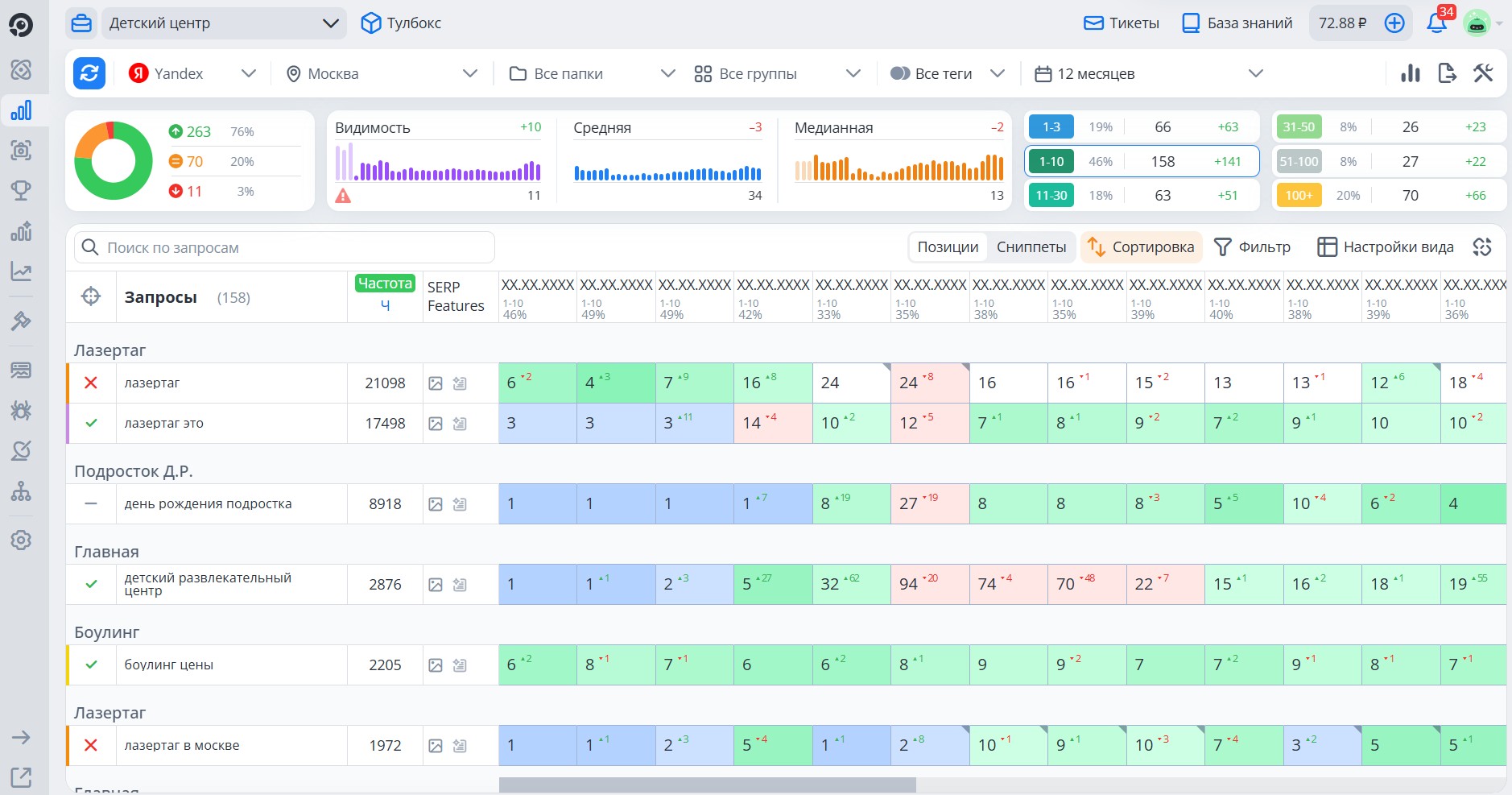Image resolution: width=1512 pixels, height=795 pixels.
Task: Select the 1-10 positions range filter
Action: [1142, 161]
